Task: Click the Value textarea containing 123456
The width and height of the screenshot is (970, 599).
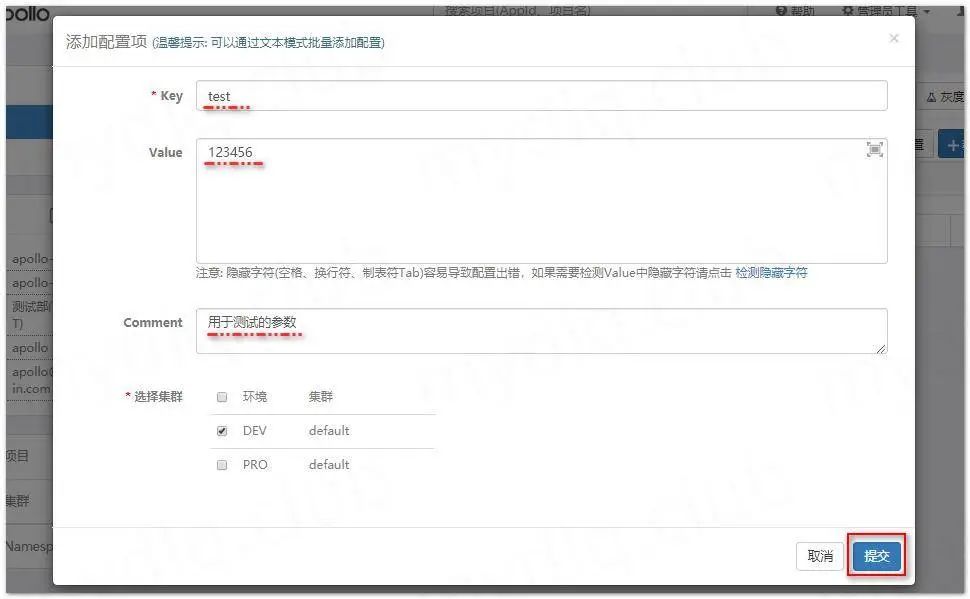Action: pos(541,201)
